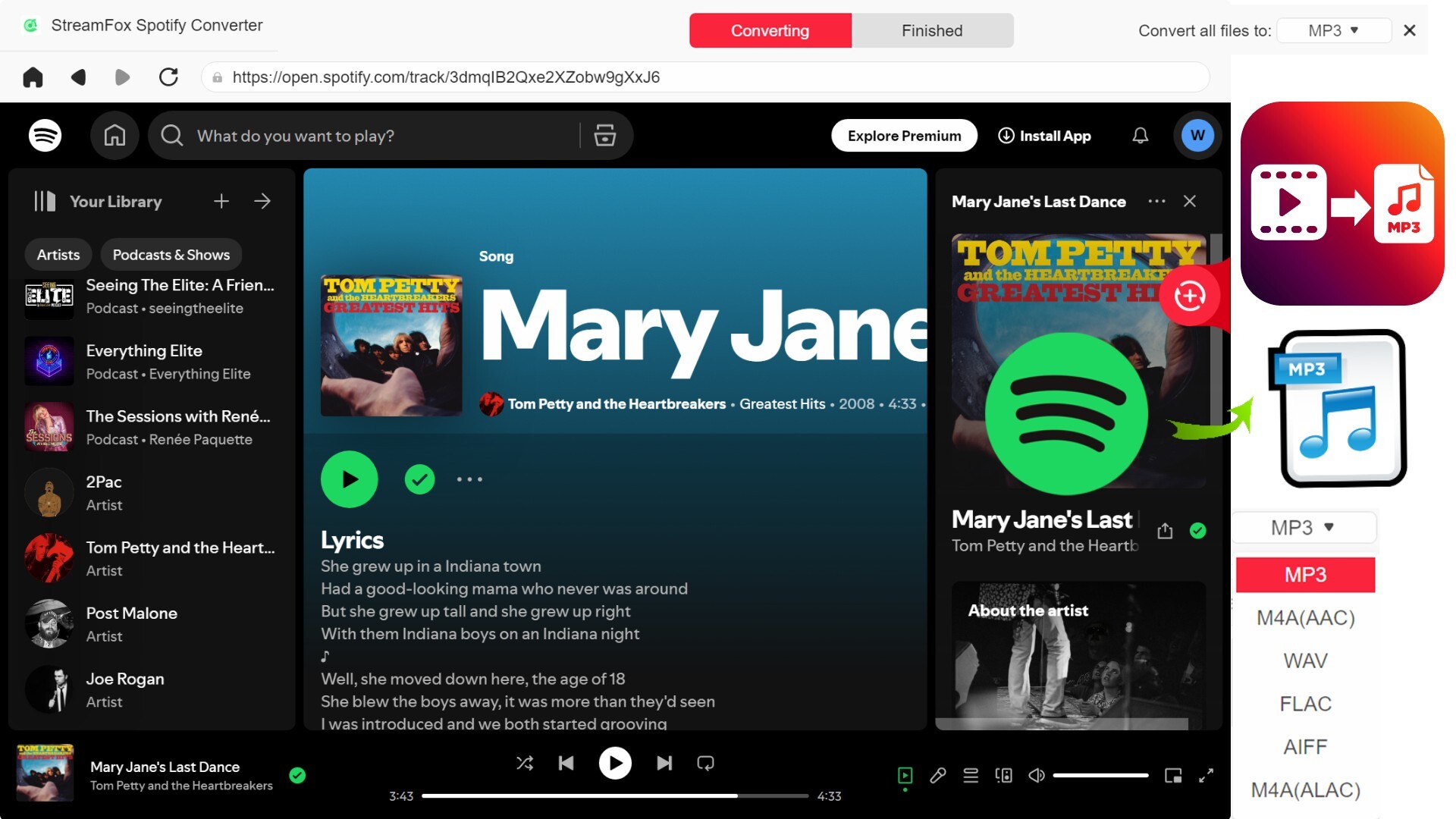Expand the MP3 format selector panel
Image resolution: width=1456 pixels, height=819 pixels.
(1305, 527)
